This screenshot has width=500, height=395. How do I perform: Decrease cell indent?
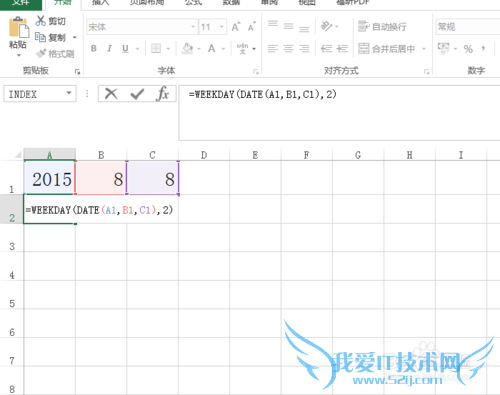[x=326, y=49]
